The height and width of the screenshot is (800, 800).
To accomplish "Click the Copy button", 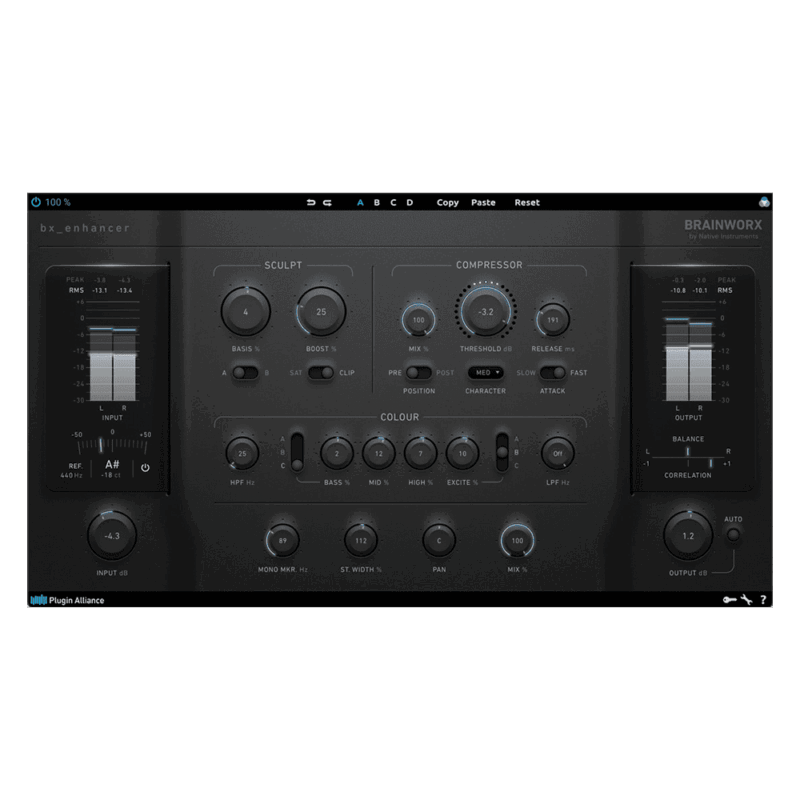I will click(x=447, y=203).
